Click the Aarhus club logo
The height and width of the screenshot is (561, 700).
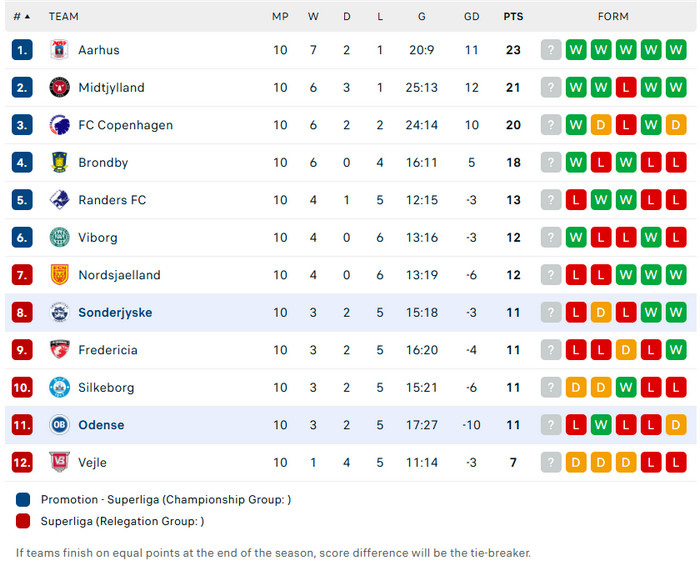tap(60, 50)
